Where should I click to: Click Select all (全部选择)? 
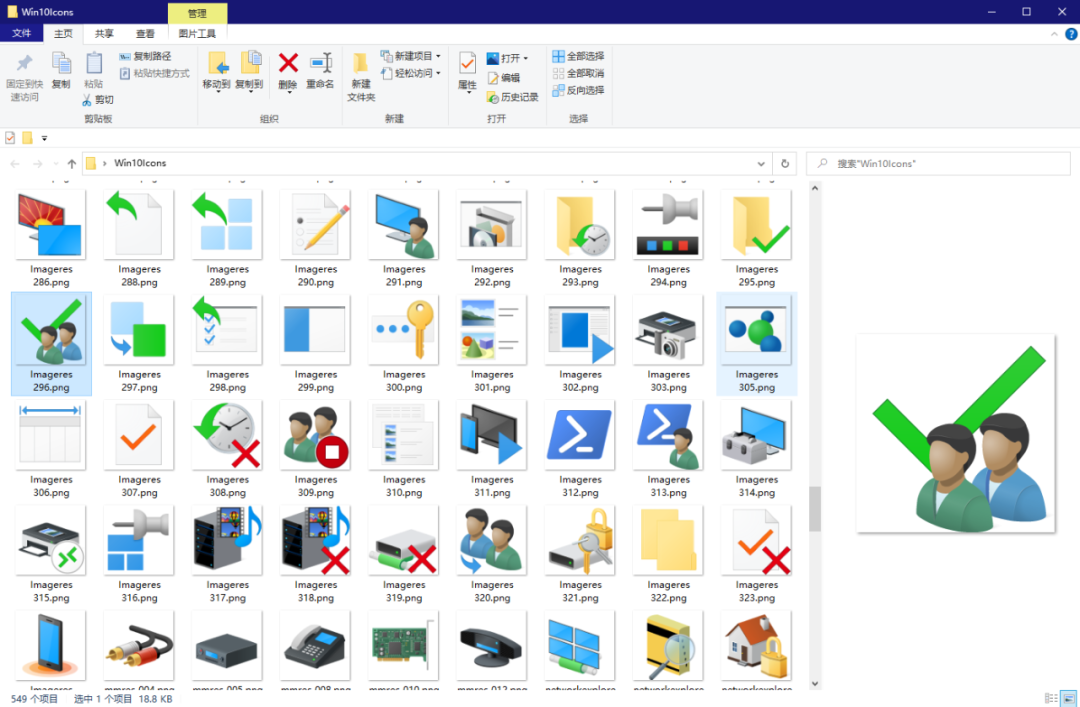pyautogui.click(x=579, y=57)
